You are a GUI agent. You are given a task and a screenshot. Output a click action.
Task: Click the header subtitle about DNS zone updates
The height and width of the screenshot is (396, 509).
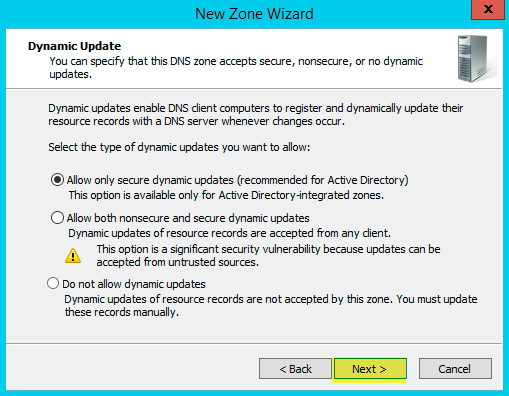coord(236,67)
